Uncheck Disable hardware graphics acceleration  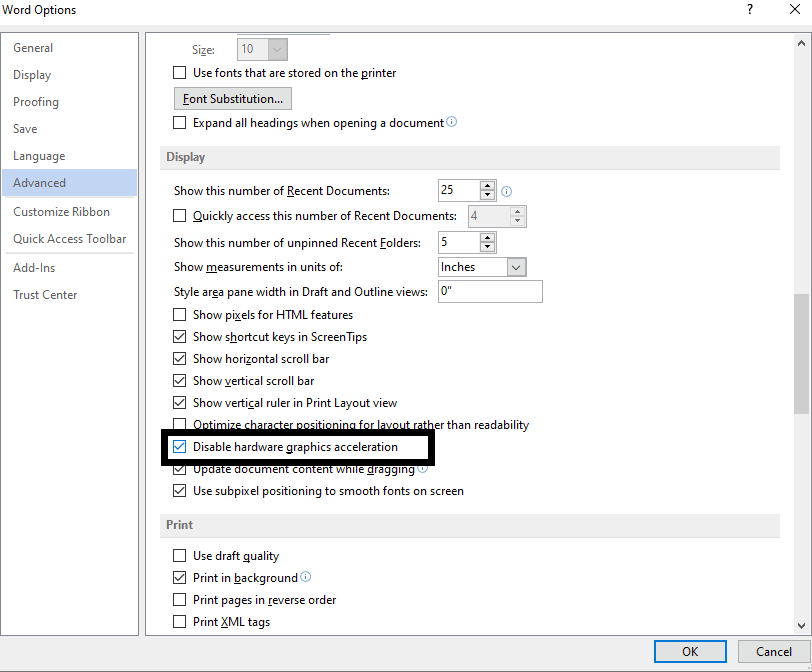coord(179,446)
